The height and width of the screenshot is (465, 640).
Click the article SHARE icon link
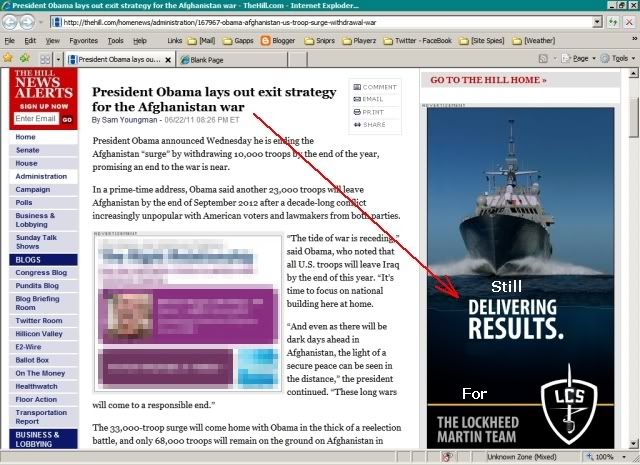coord(369,125)
